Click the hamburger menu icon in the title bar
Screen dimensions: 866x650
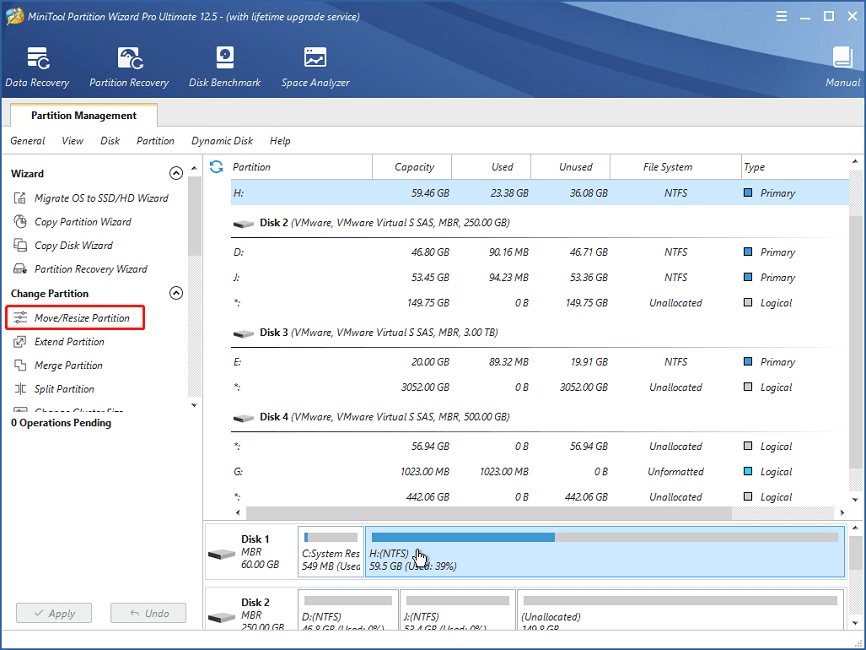tap(781, 16)
